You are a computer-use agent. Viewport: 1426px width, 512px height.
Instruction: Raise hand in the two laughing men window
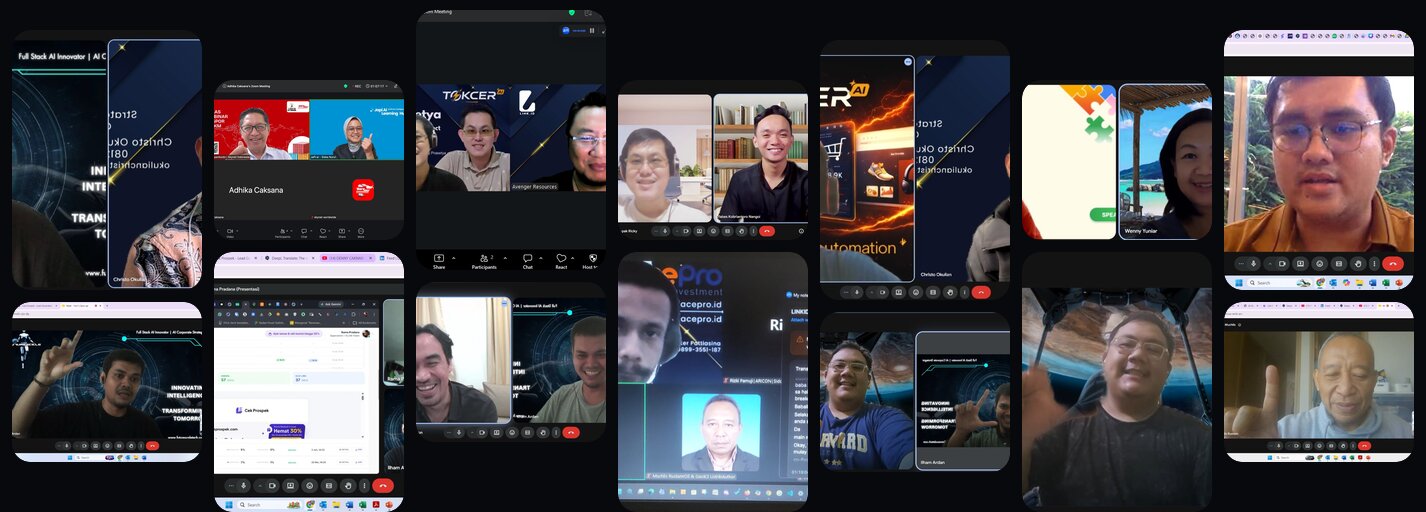[x=543, y=433]
